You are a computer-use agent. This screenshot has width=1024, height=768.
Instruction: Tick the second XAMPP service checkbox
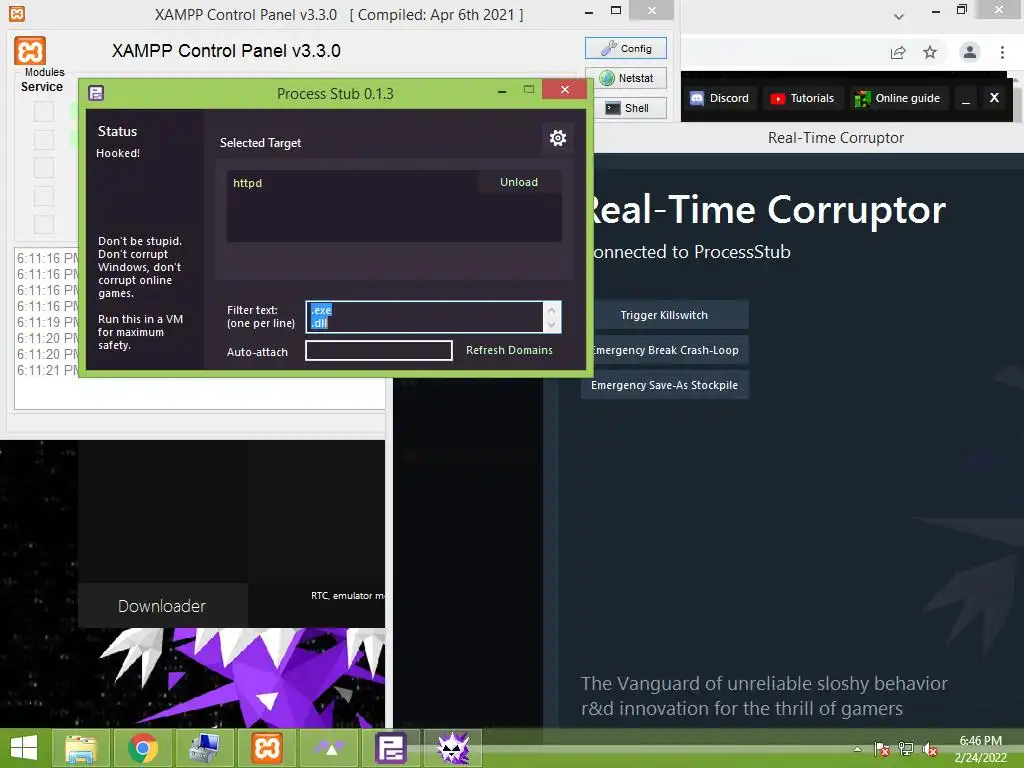click(44, 140)
